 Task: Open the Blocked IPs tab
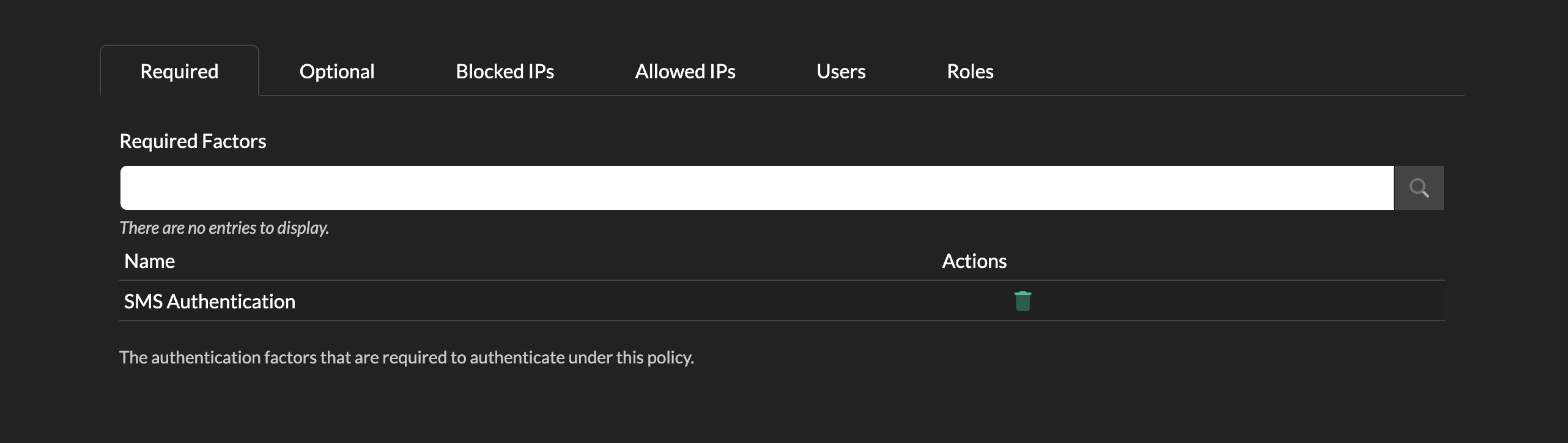505,72
